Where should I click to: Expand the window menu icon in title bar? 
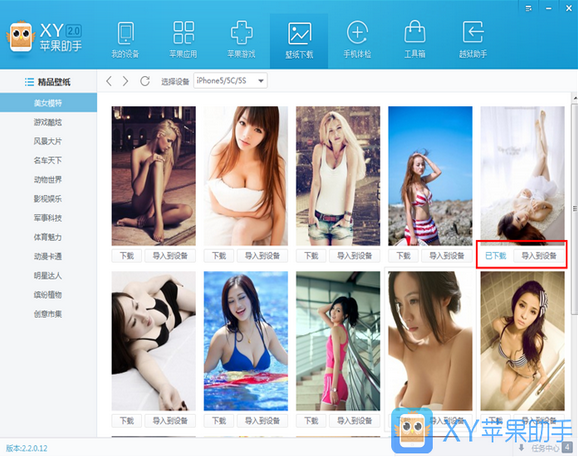click(529, 8)
